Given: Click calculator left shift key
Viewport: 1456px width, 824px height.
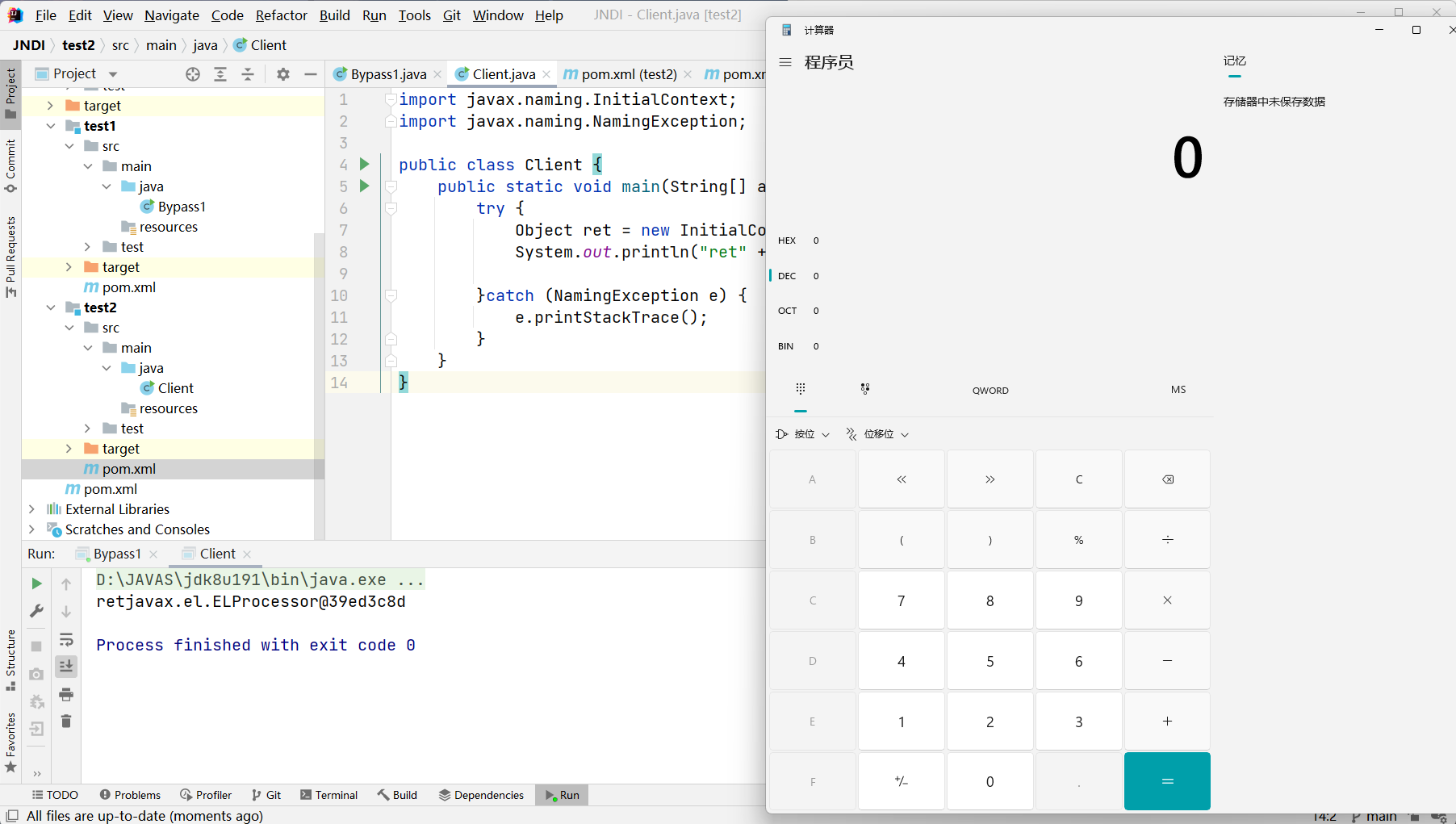Looking at the screenshot, I should click(902, 479).
